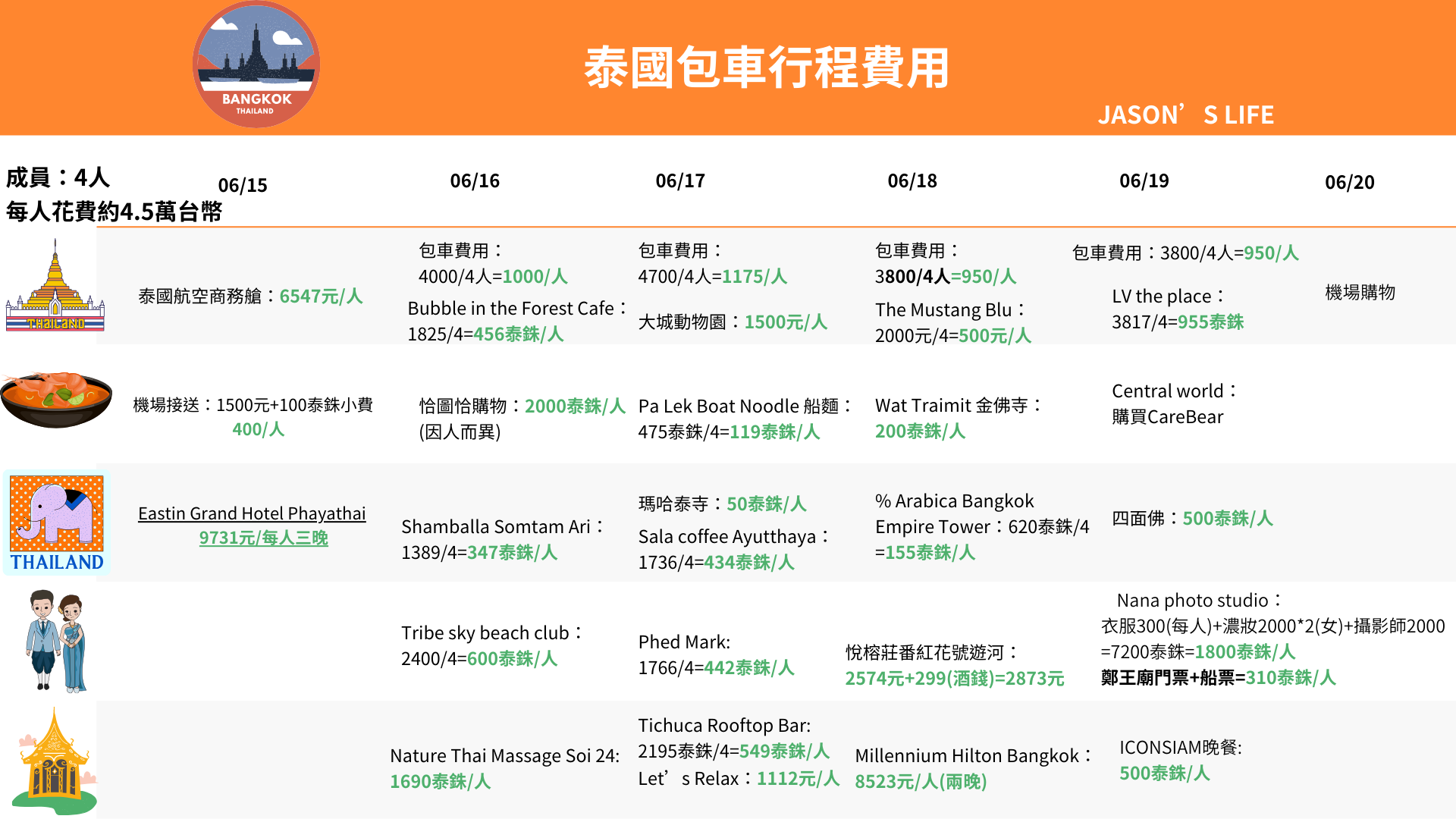
Task: Click the Bangkok Thailand circular badge
Action: [x=256, y=65]
